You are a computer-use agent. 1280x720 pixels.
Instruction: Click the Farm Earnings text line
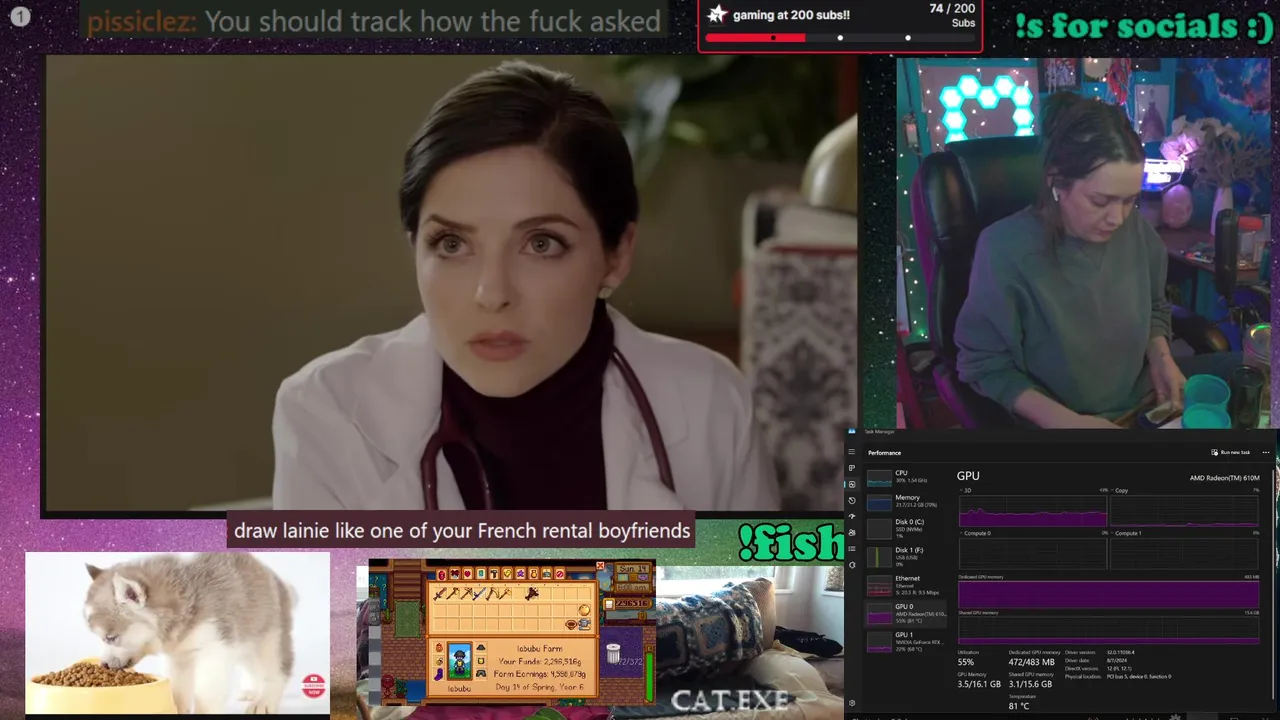point(540,674)
